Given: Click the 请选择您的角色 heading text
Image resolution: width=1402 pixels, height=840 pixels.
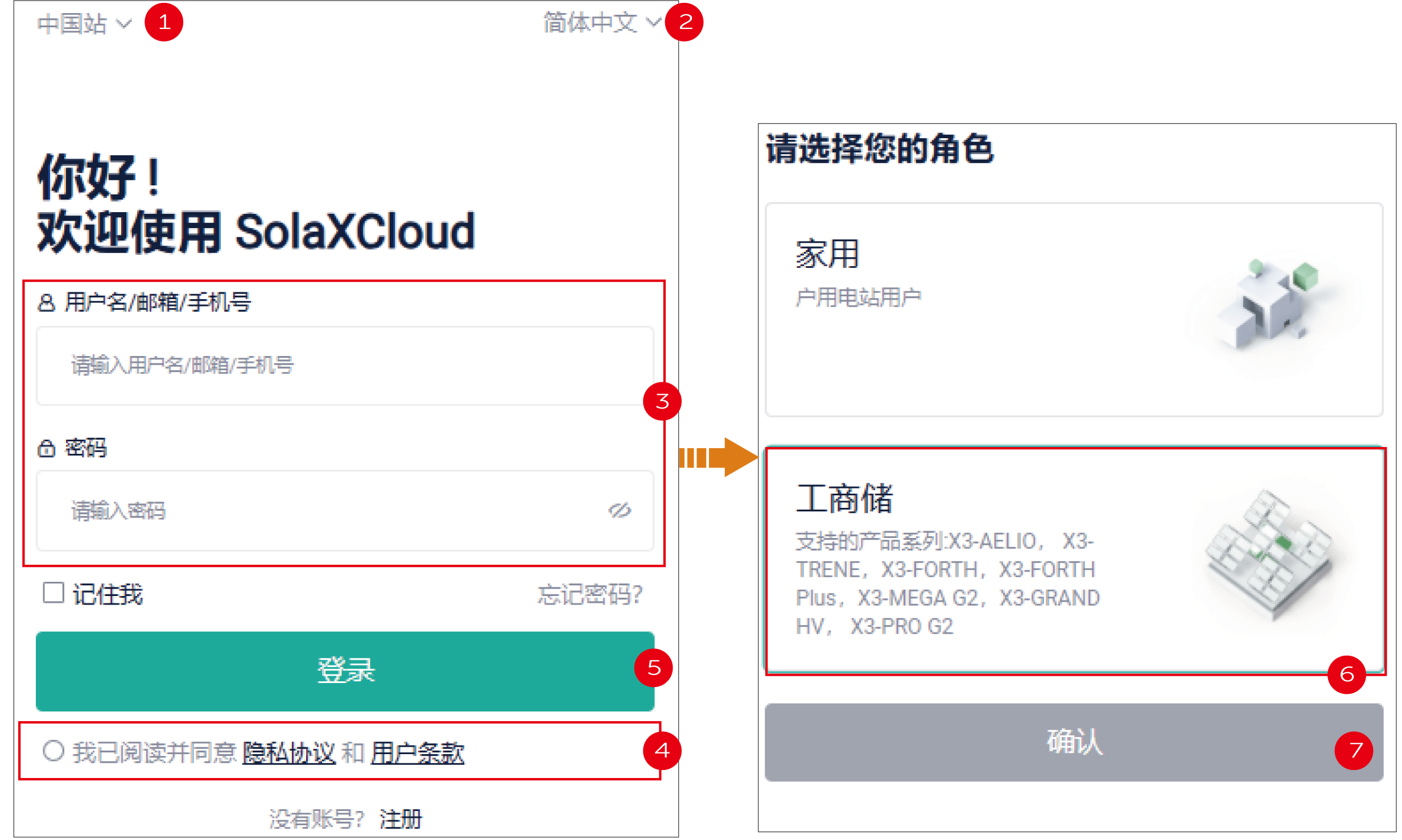Looking at the screenshot, I should click(x=880, y=149).
